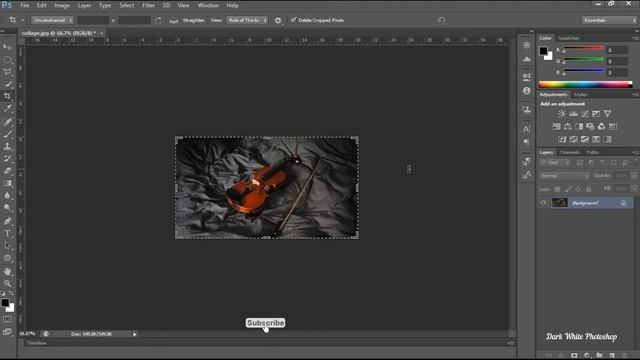Click the Exposure adjustment icon
Screen dimensions: 640x360
[x=596, y=114]
